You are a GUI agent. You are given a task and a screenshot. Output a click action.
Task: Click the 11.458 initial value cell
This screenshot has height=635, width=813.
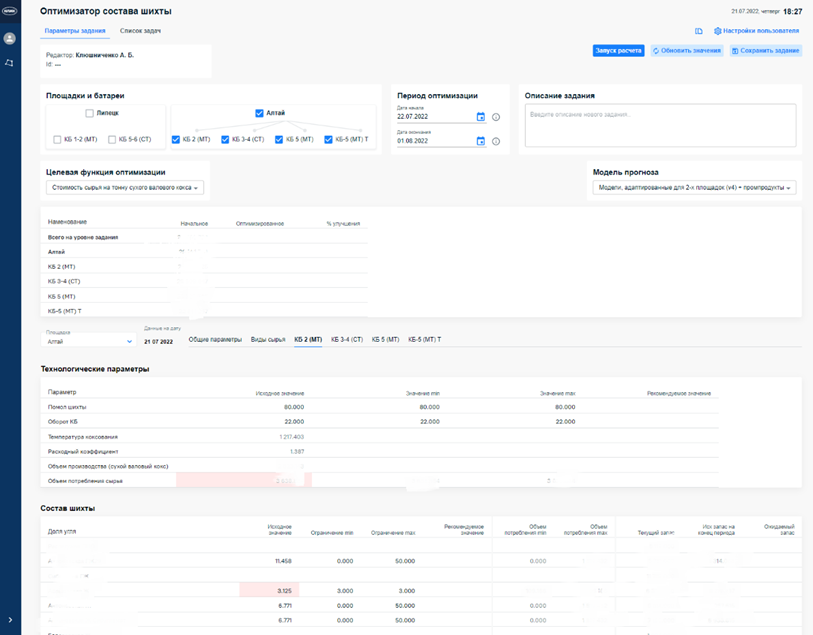pyautogui.click(x=283, y=561)
